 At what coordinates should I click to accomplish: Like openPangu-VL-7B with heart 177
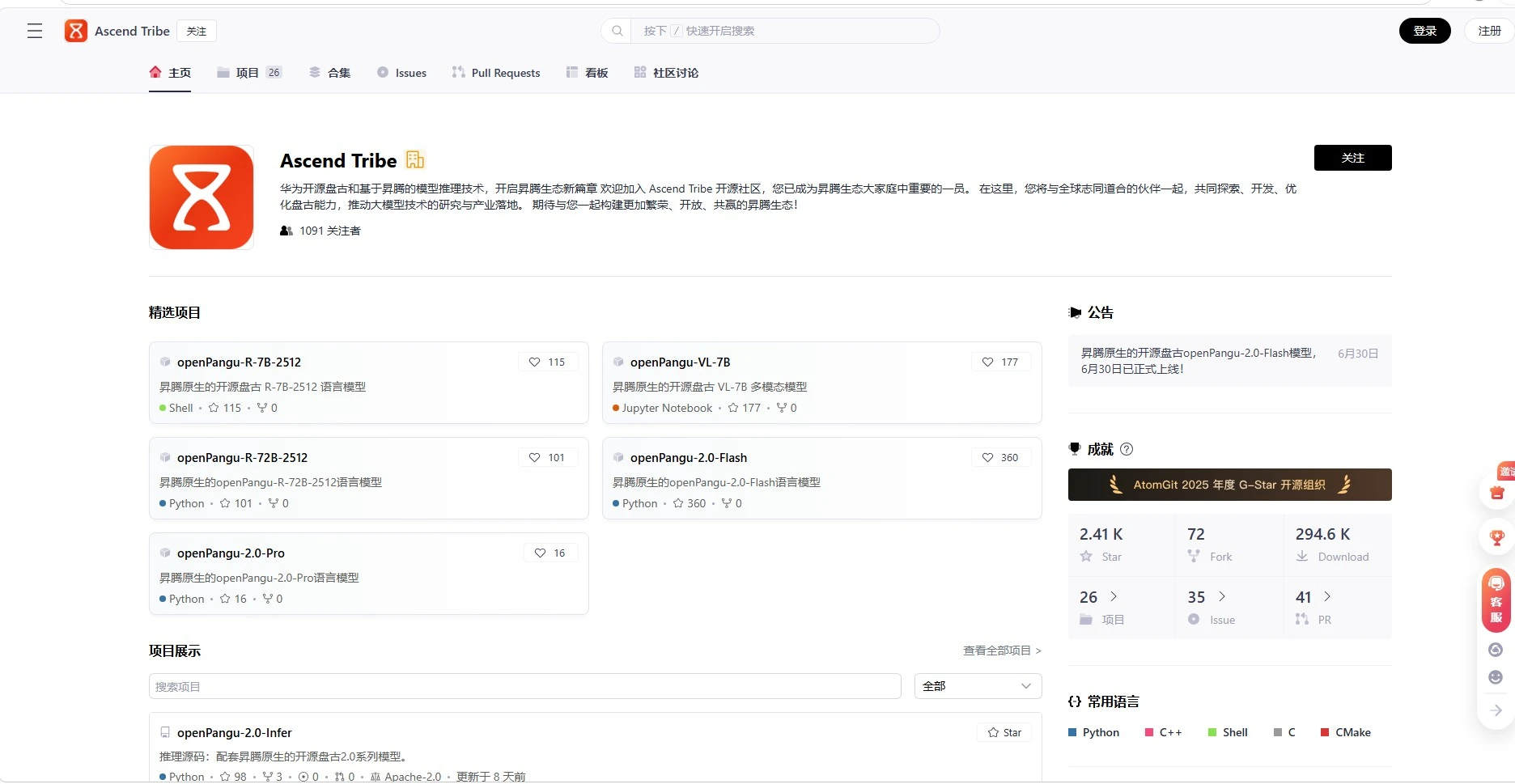(1000, 362)
